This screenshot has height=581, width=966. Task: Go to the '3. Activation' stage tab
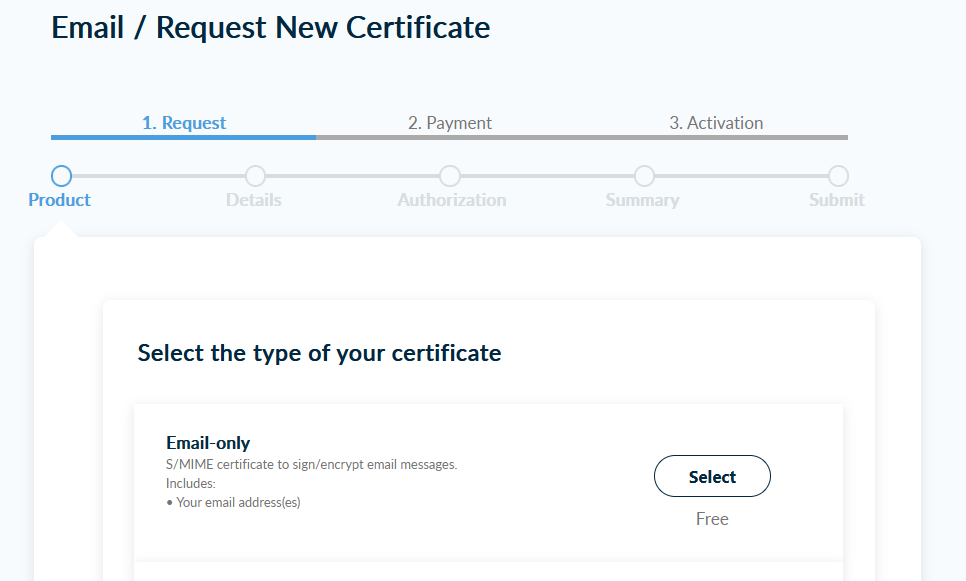(x=716, y=123)
